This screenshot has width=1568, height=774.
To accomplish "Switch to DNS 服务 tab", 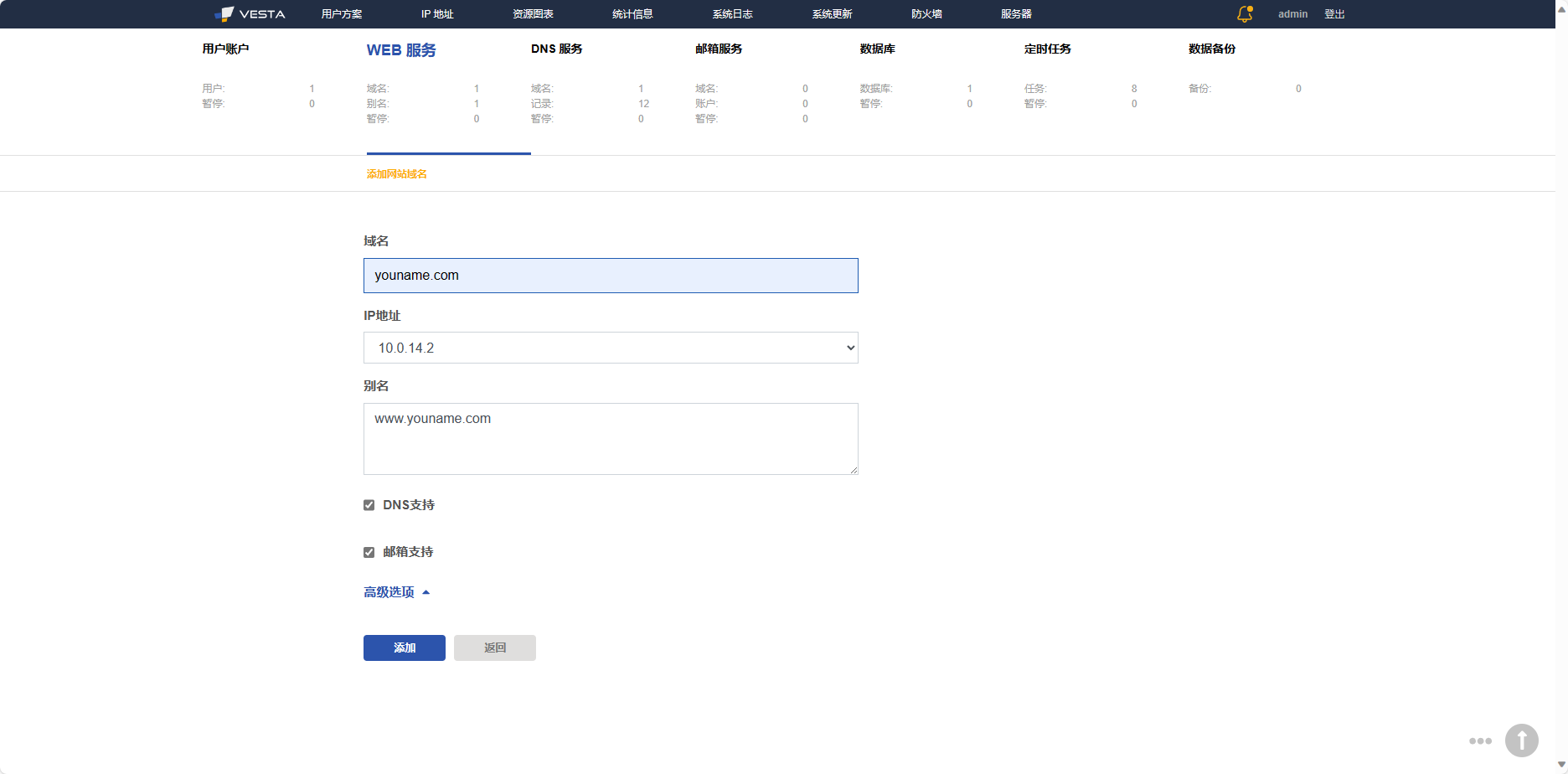I will 556,49.
